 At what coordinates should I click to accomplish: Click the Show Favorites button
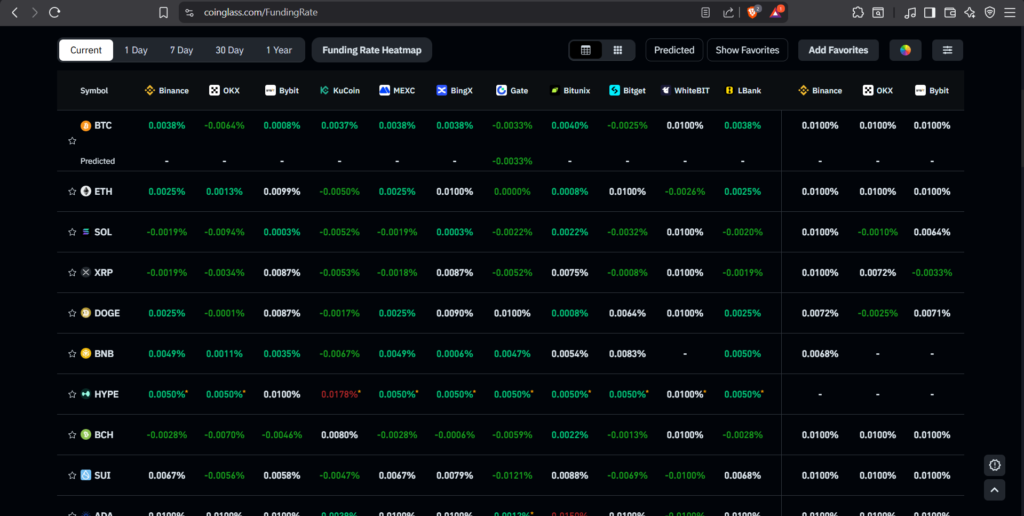[747, 50]
